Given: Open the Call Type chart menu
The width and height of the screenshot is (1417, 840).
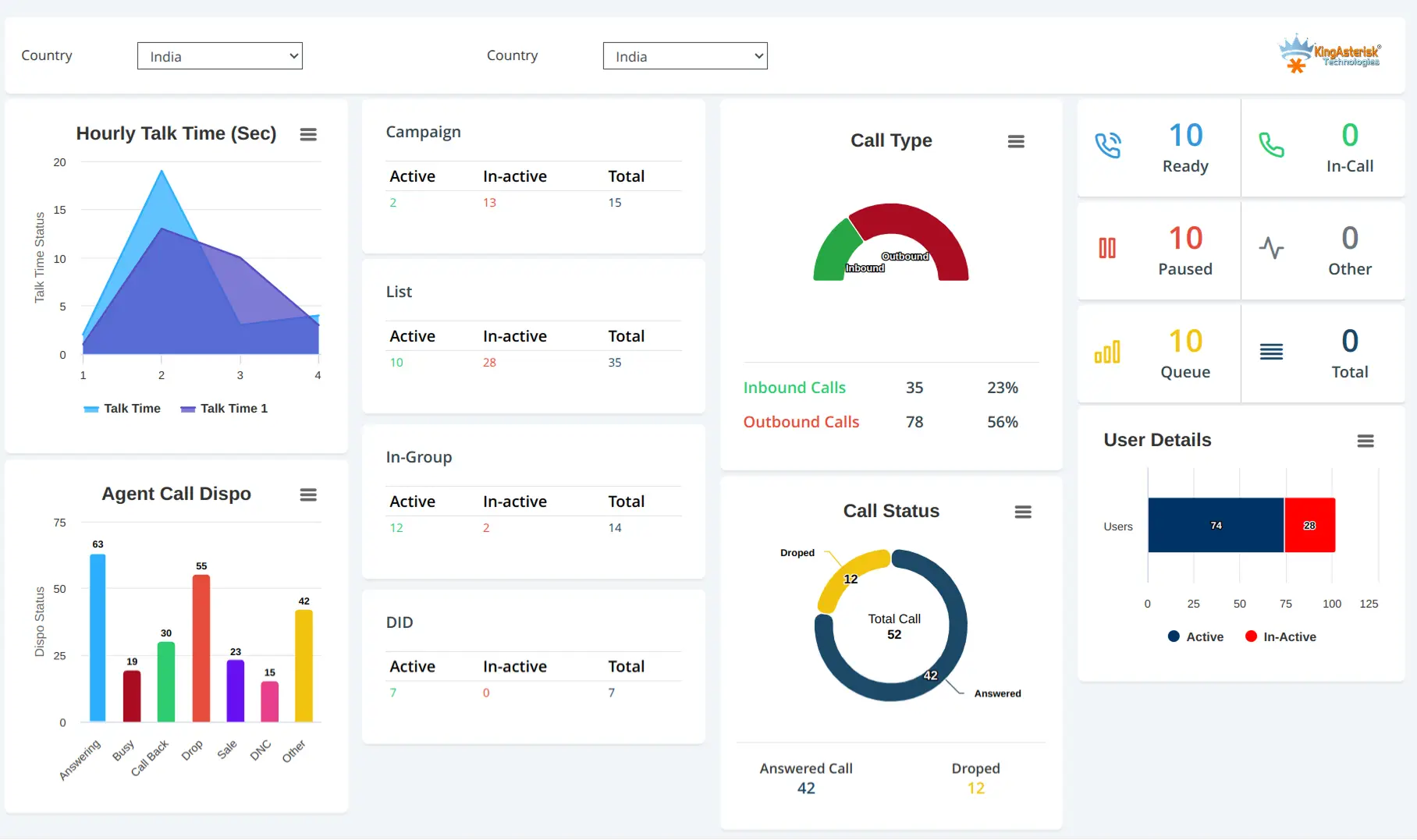Looking at the screenshot, I should click(x=1016, y=141).
